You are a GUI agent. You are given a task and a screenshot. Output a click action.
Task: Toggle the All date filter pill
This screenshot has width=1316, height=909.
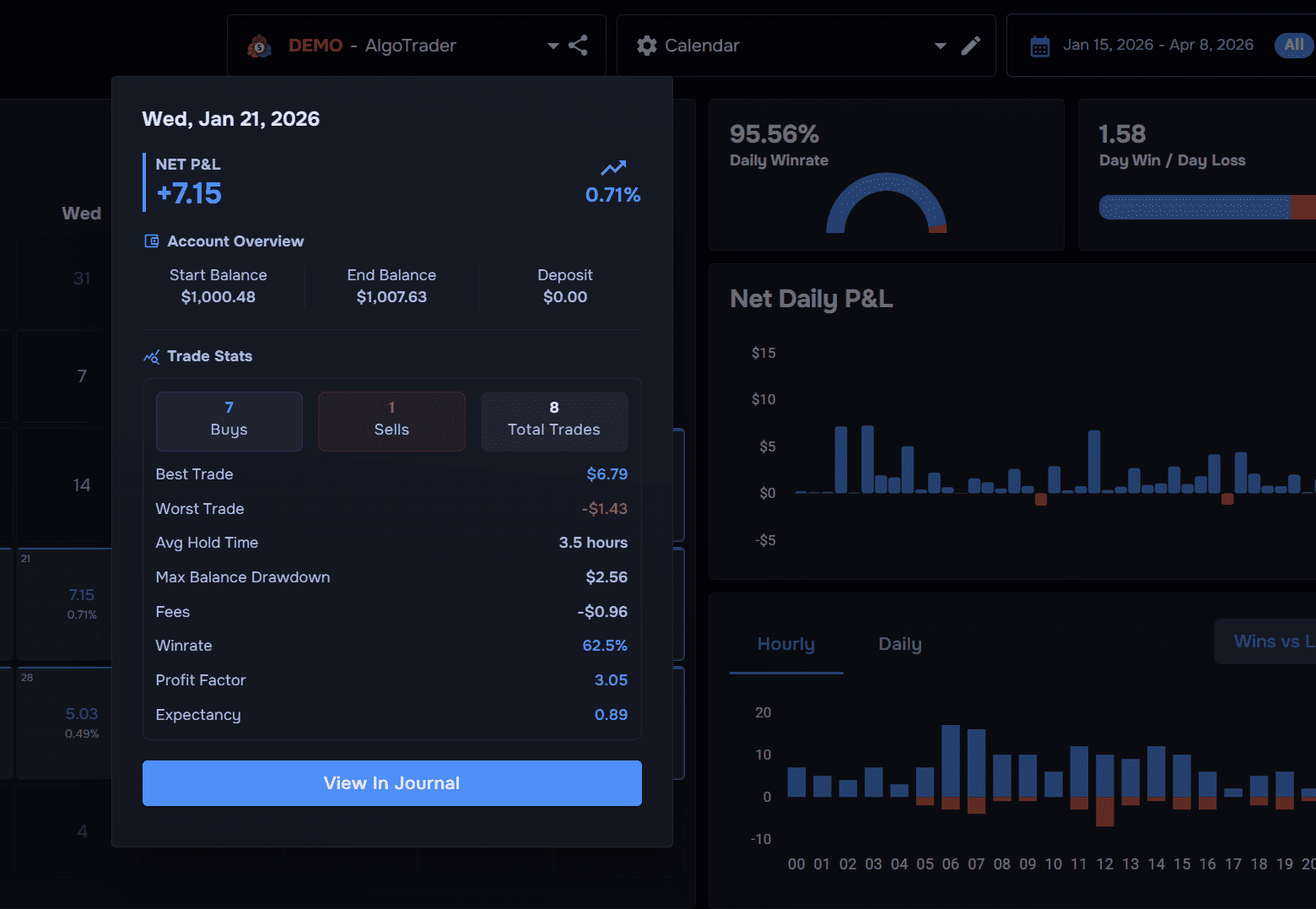[x=1292, y=46]
